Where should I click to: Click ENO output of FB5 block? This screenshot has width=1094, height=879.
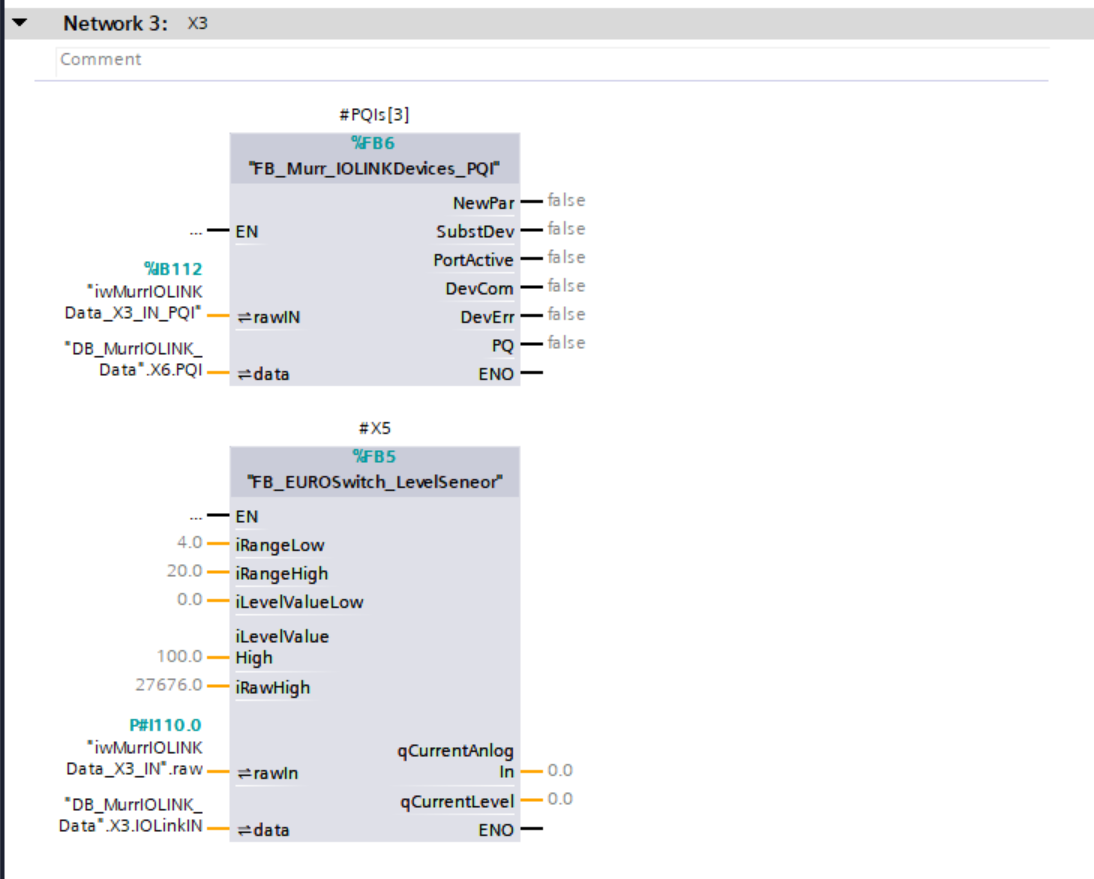(x=496, y=831)
